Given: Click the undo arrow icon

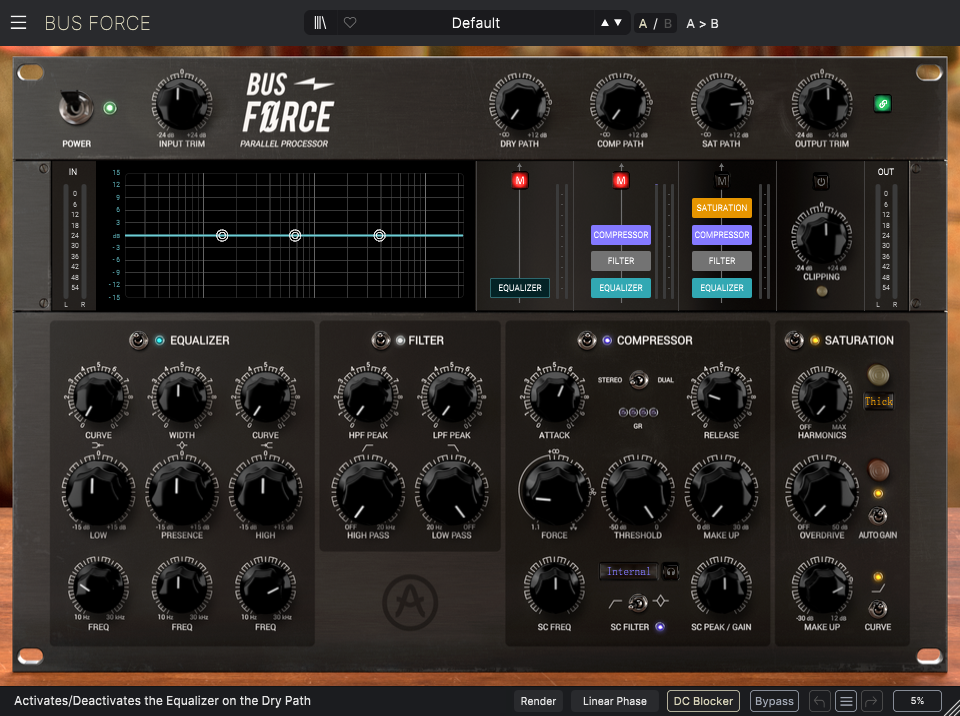Looking at the screenshot, I should tap(820, 701).
